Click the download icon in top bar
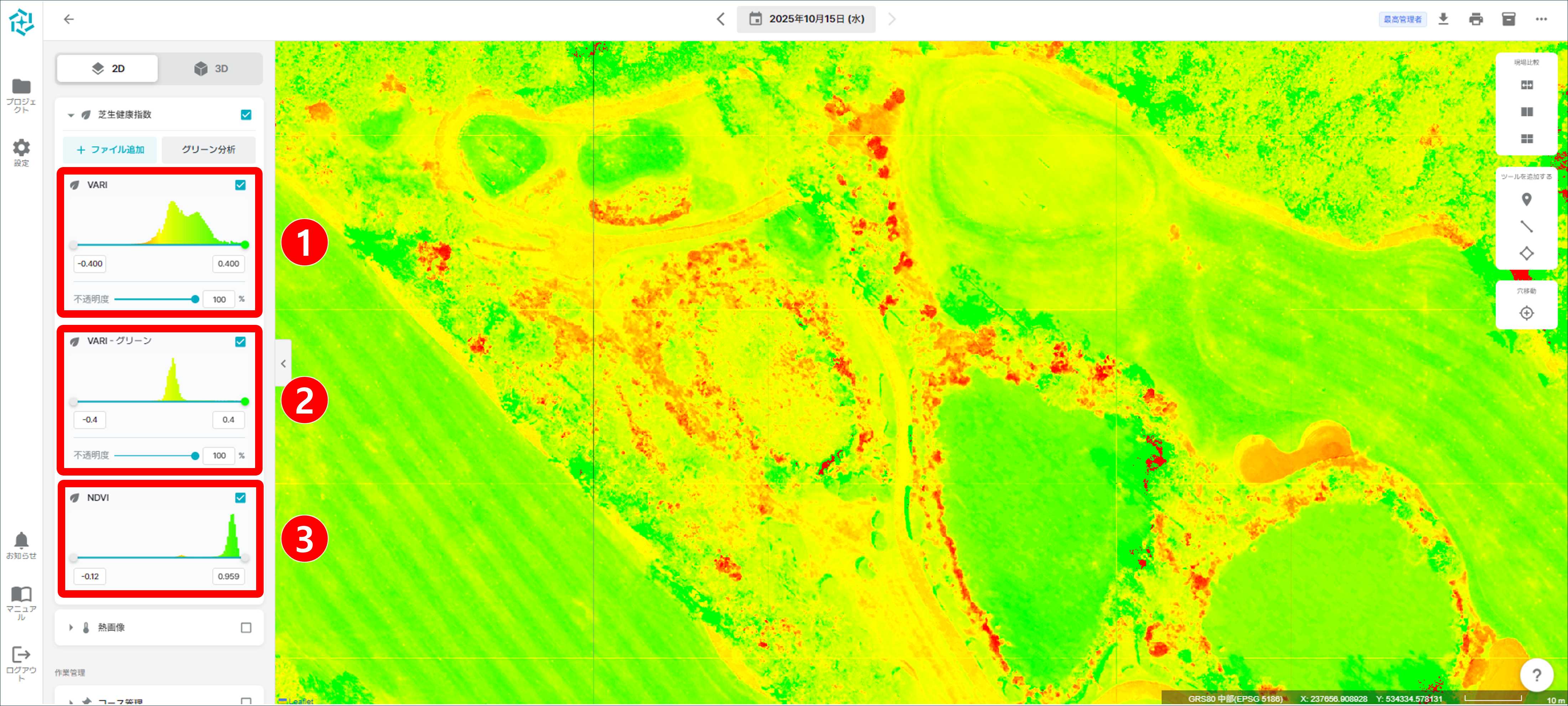1568x706 pixels. pyautogui.click(x=1443, y=19)
